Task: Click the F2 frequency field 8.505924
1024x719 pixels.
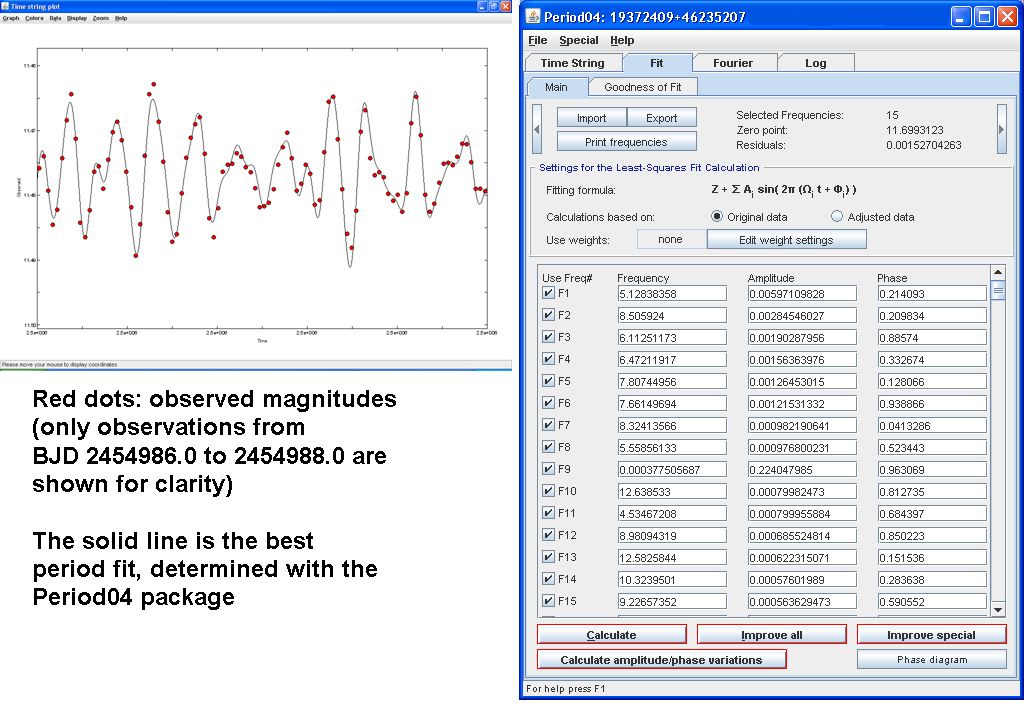Action: (x=672, y=316)
